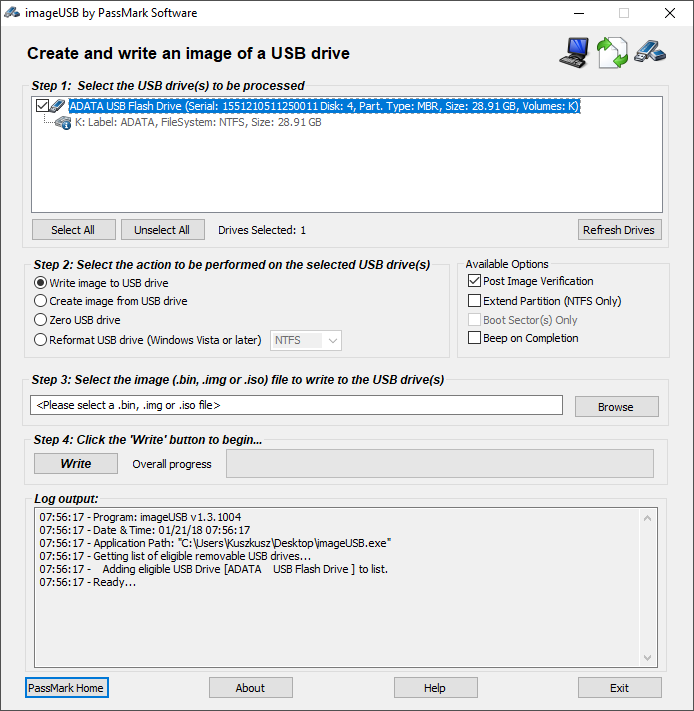The width and height of the screenshot is (694, 711).
Task: Click the green arrows document icon
Action: [x=612, y=53]
